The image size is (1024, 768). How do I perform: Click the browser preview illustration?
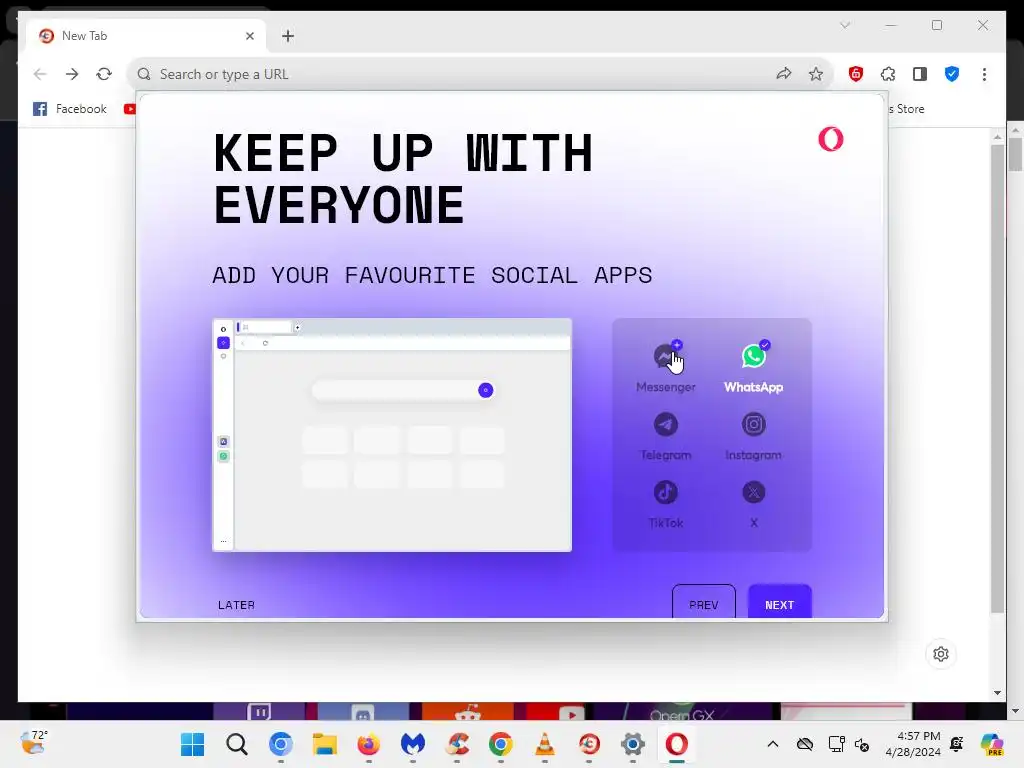coord(392,435)
